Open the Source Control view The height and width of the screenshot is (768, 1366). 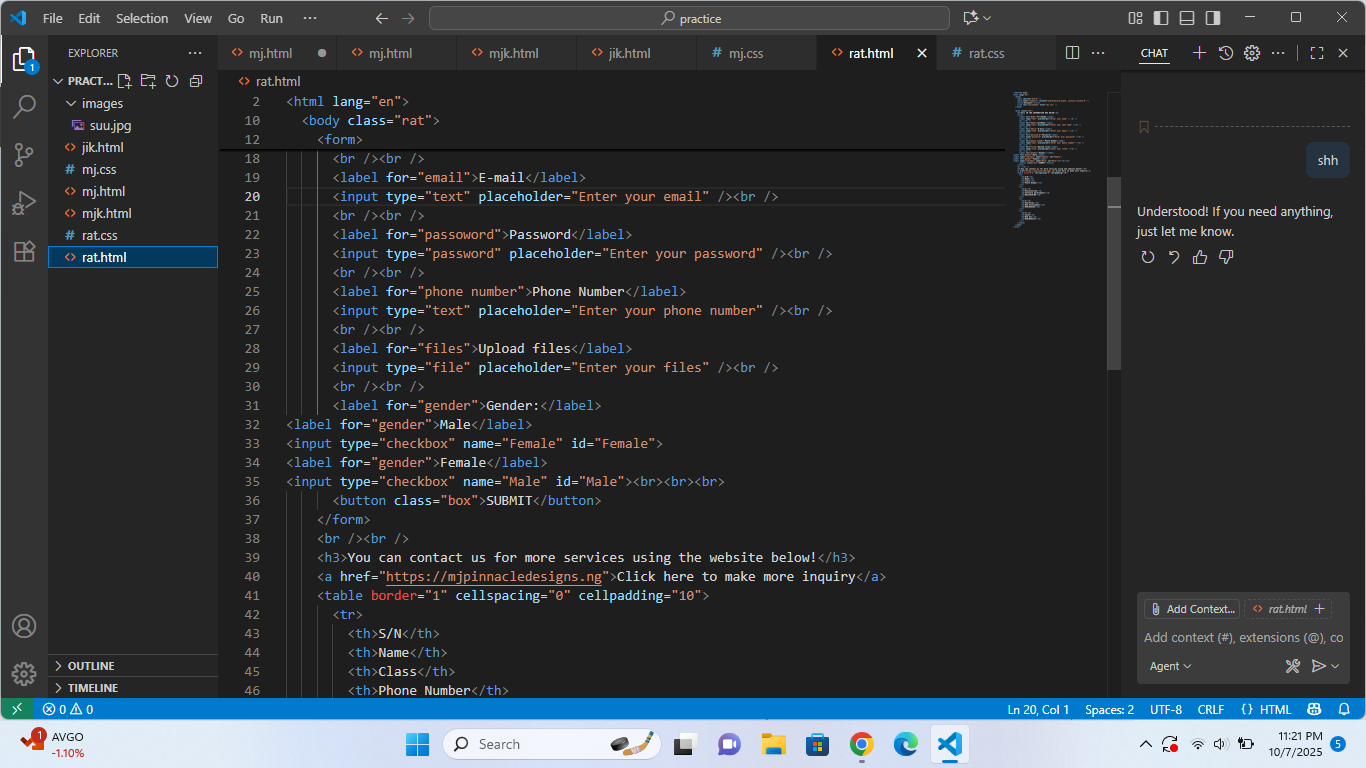point(24,154)
